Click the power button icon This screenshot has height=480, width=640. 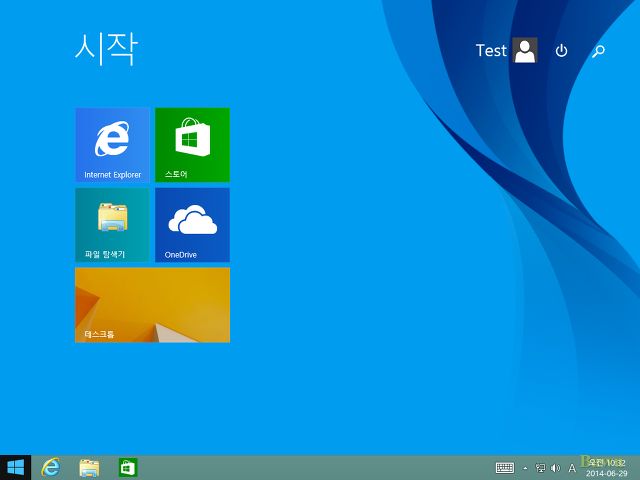point(562,51)
